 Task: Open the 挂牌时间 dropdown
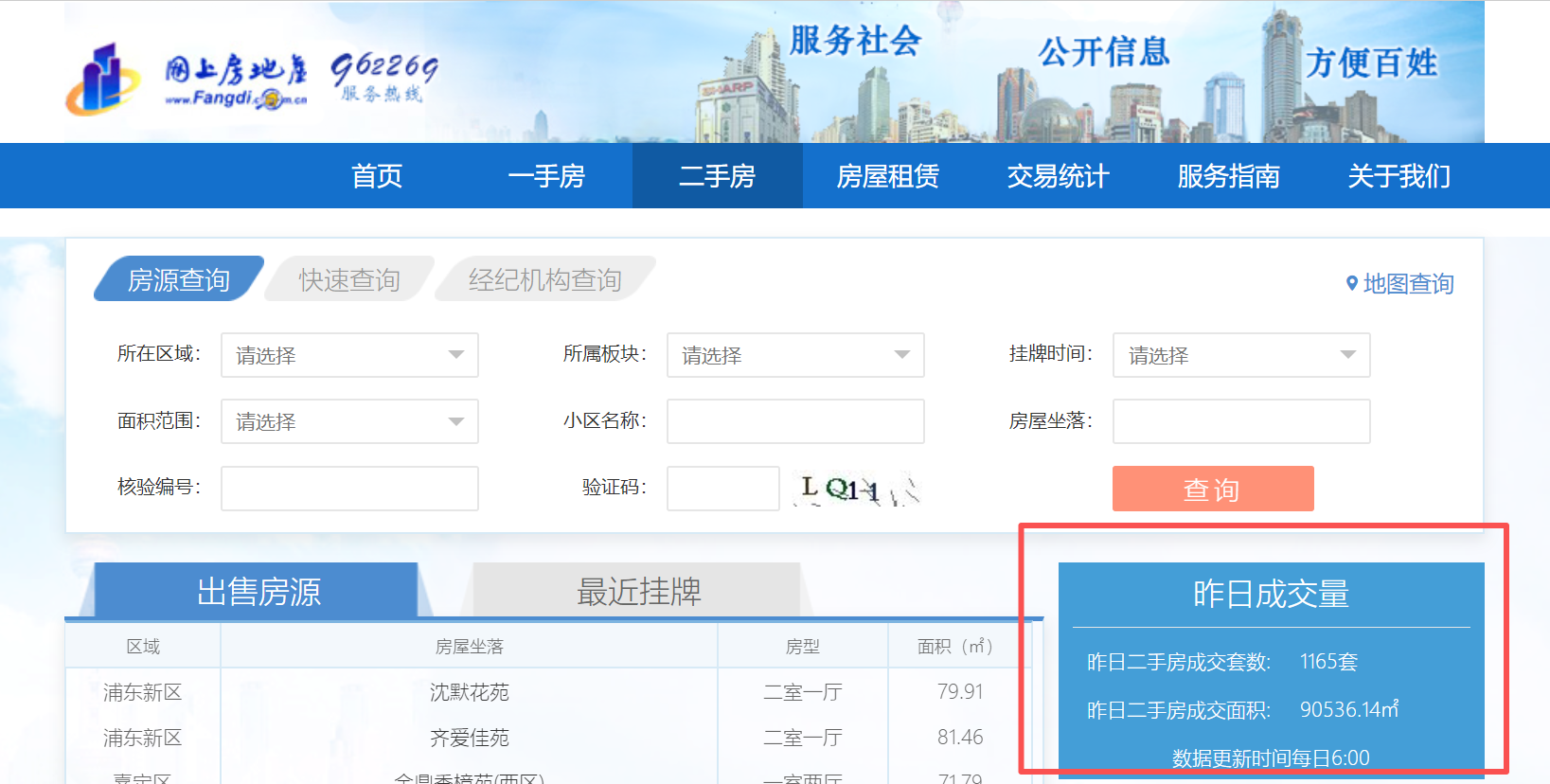(x=1240, y=355)
